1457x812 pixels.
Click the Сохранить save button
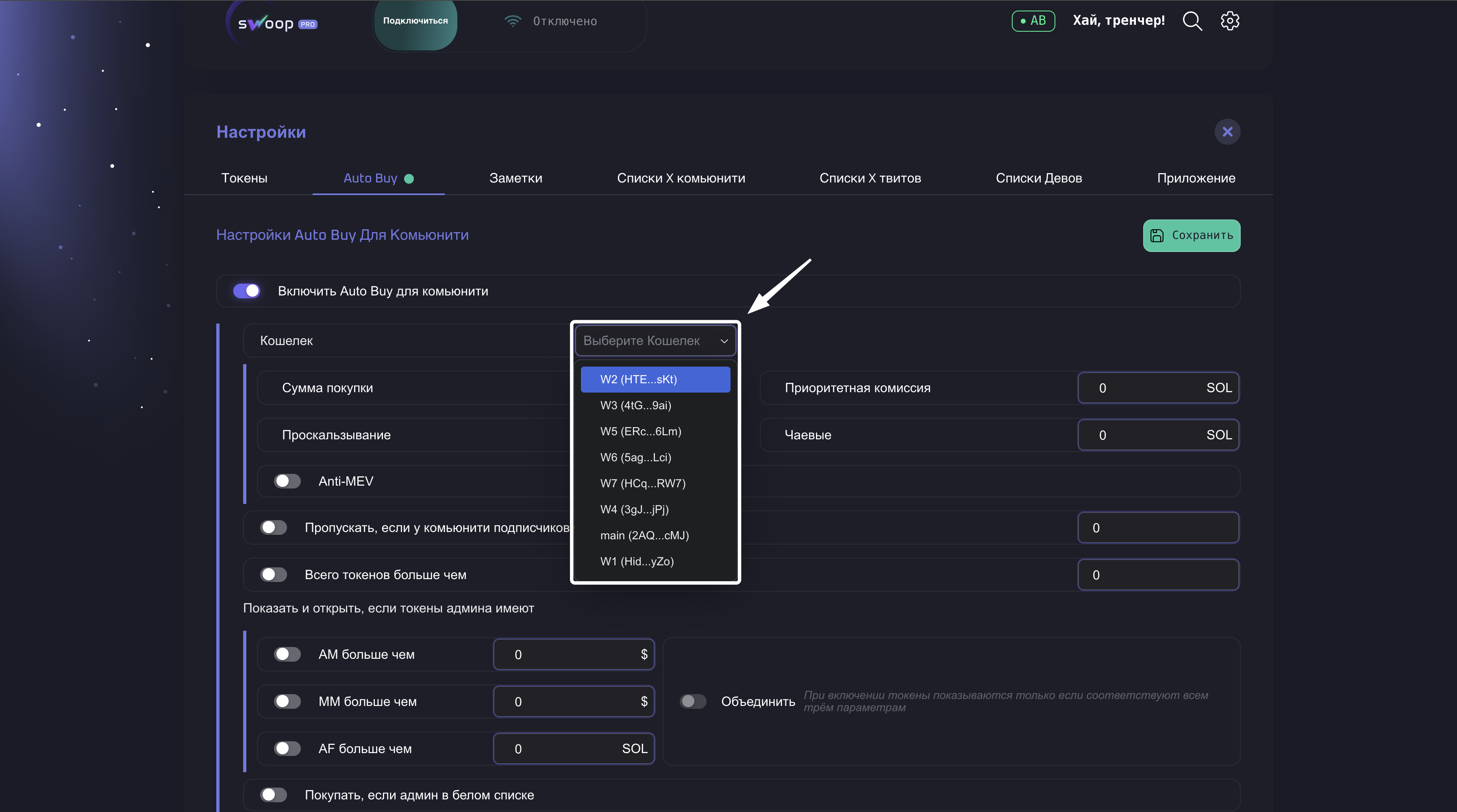(x=1191, y=235)
